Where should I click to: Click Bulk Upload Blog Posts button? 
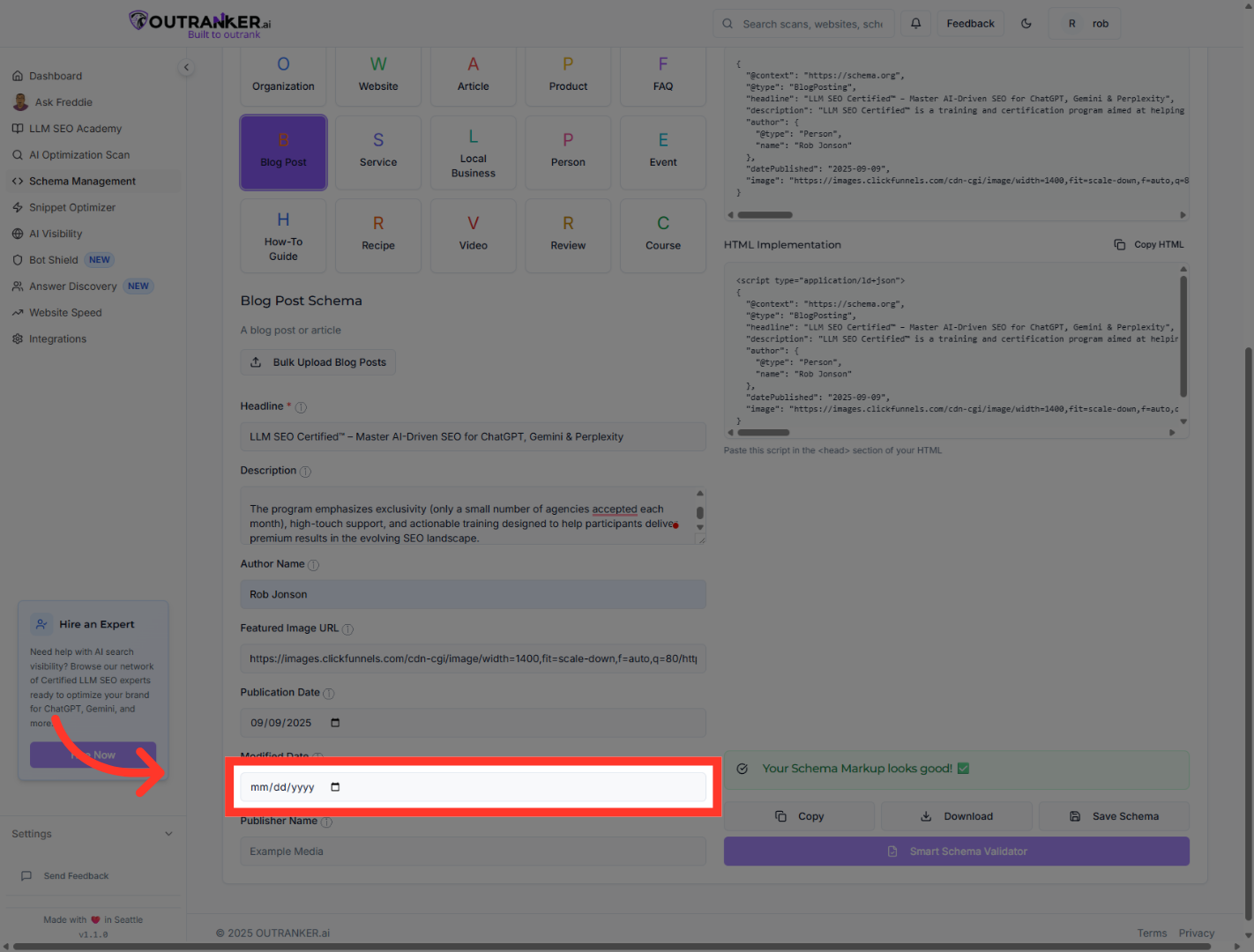[318, 362]
